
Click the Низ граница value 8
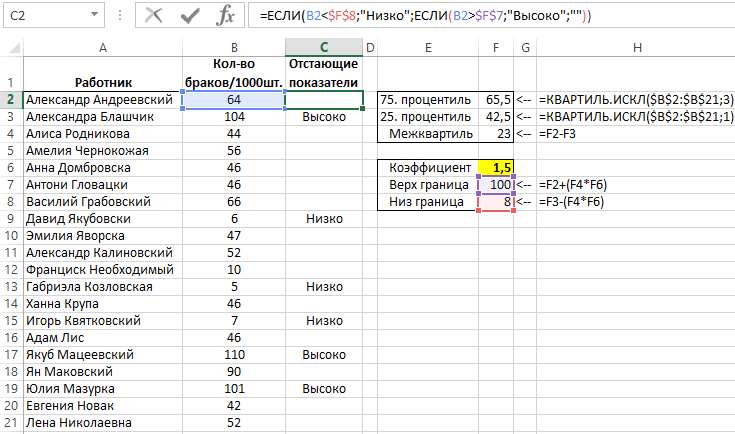point(496,202)
